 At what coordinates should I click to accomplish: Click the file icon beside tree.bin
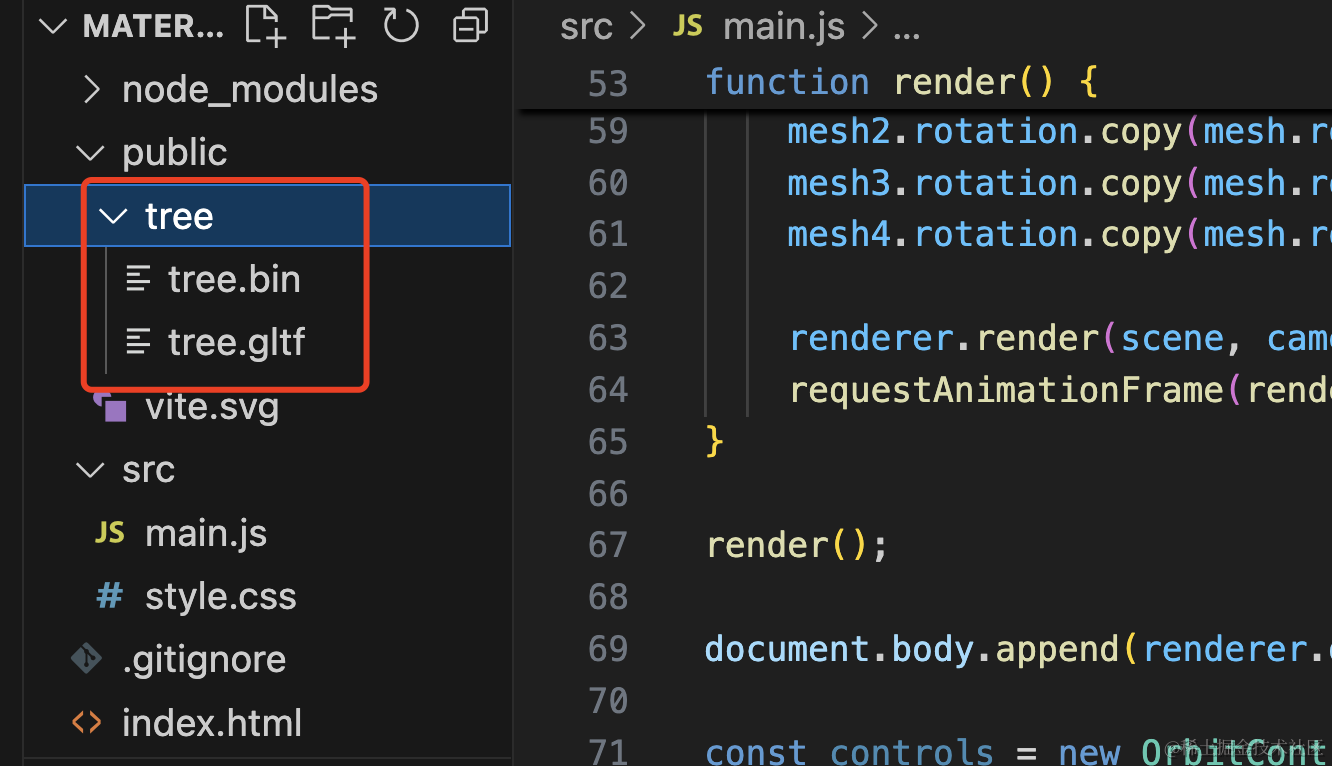[138, 280]
